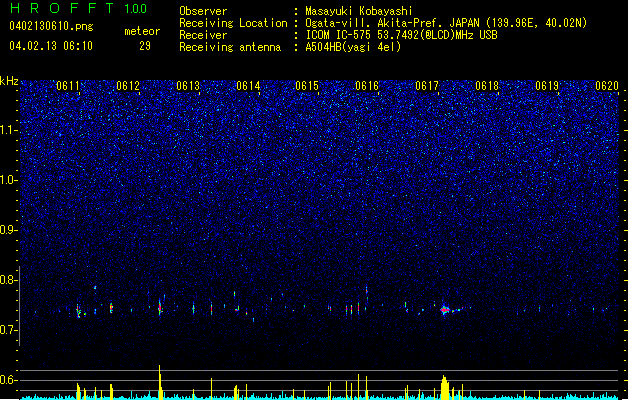Click the 0620 time marker
The image size is (629, 400).
[607, 86]
